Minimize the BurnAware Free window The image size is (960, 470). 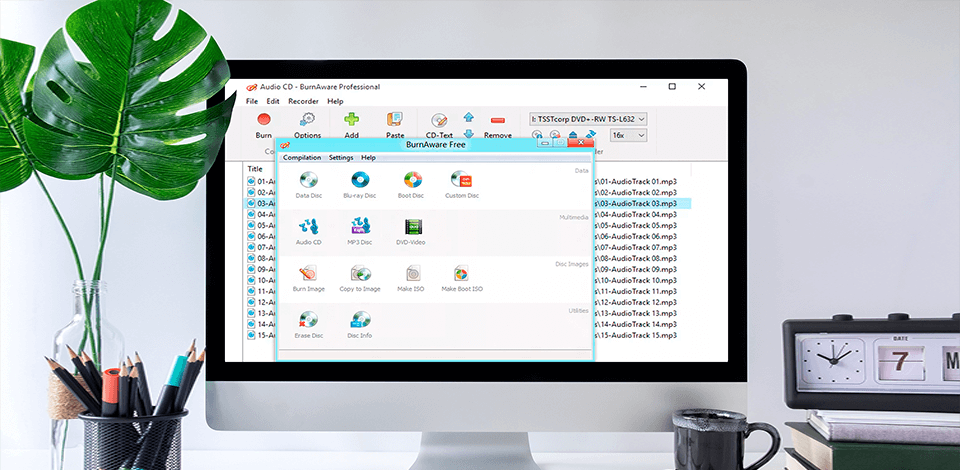tap(545, 143)
